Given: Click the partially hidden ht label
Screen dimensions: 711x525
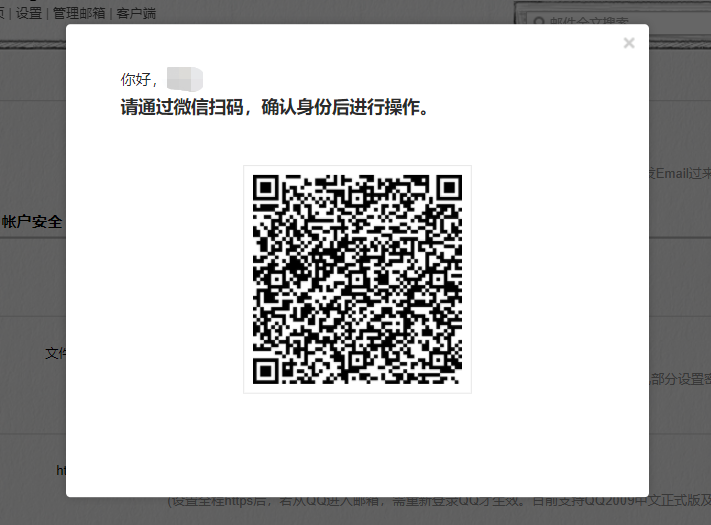Looking at the screenshot, I should tap(61, 469).
